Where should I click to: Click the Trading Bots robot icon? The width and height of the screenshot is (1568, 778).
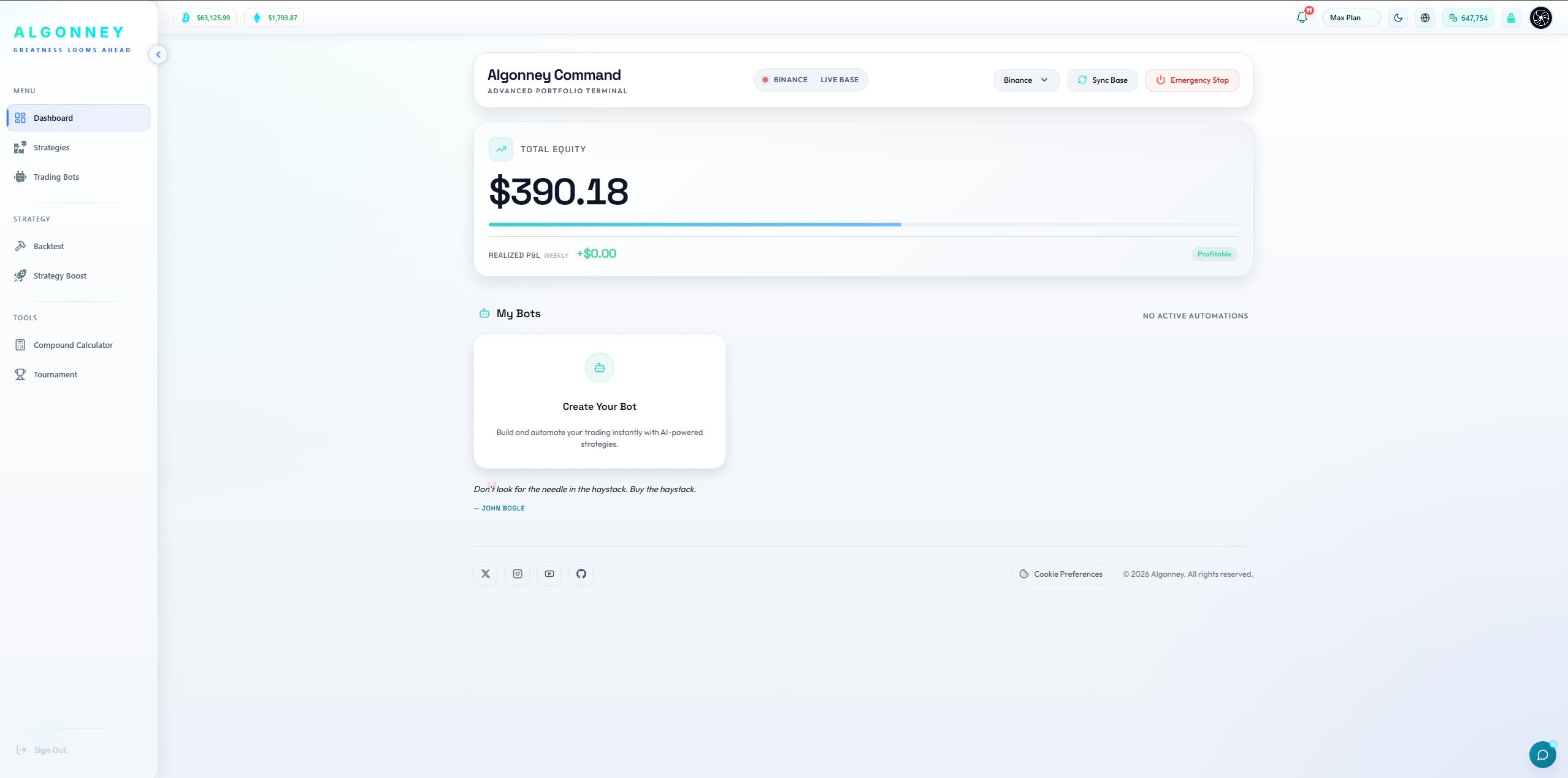(20, 177)
